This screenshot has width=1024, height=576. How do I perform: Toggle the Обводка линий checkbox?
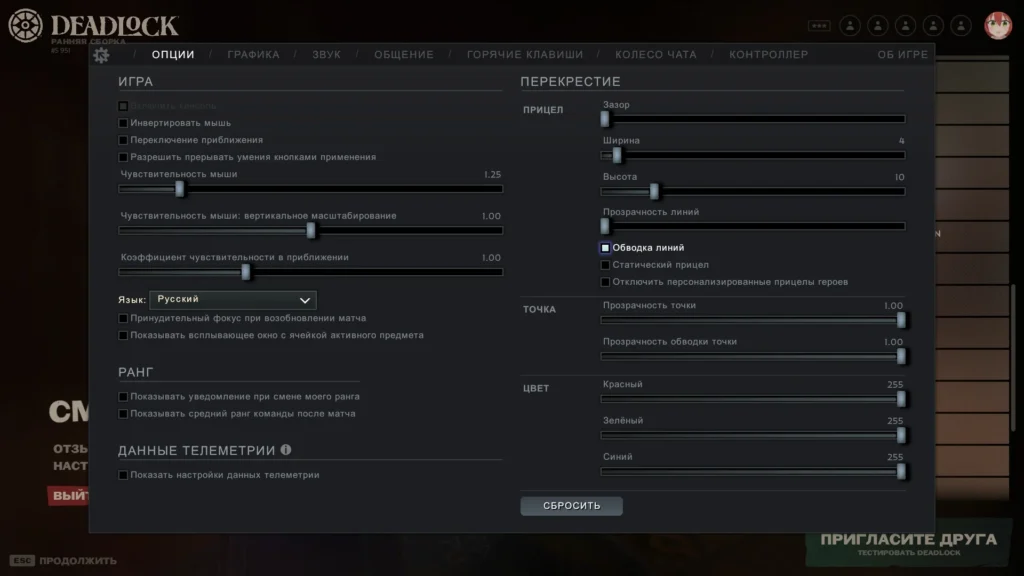point(605,248)
